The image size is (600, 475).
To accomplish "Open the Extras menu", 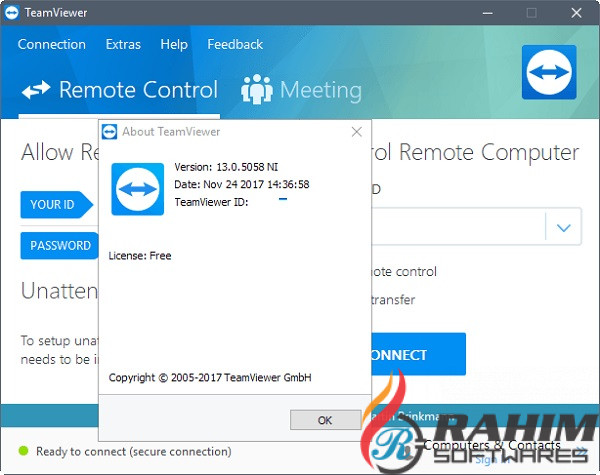I will pos(123,44).
